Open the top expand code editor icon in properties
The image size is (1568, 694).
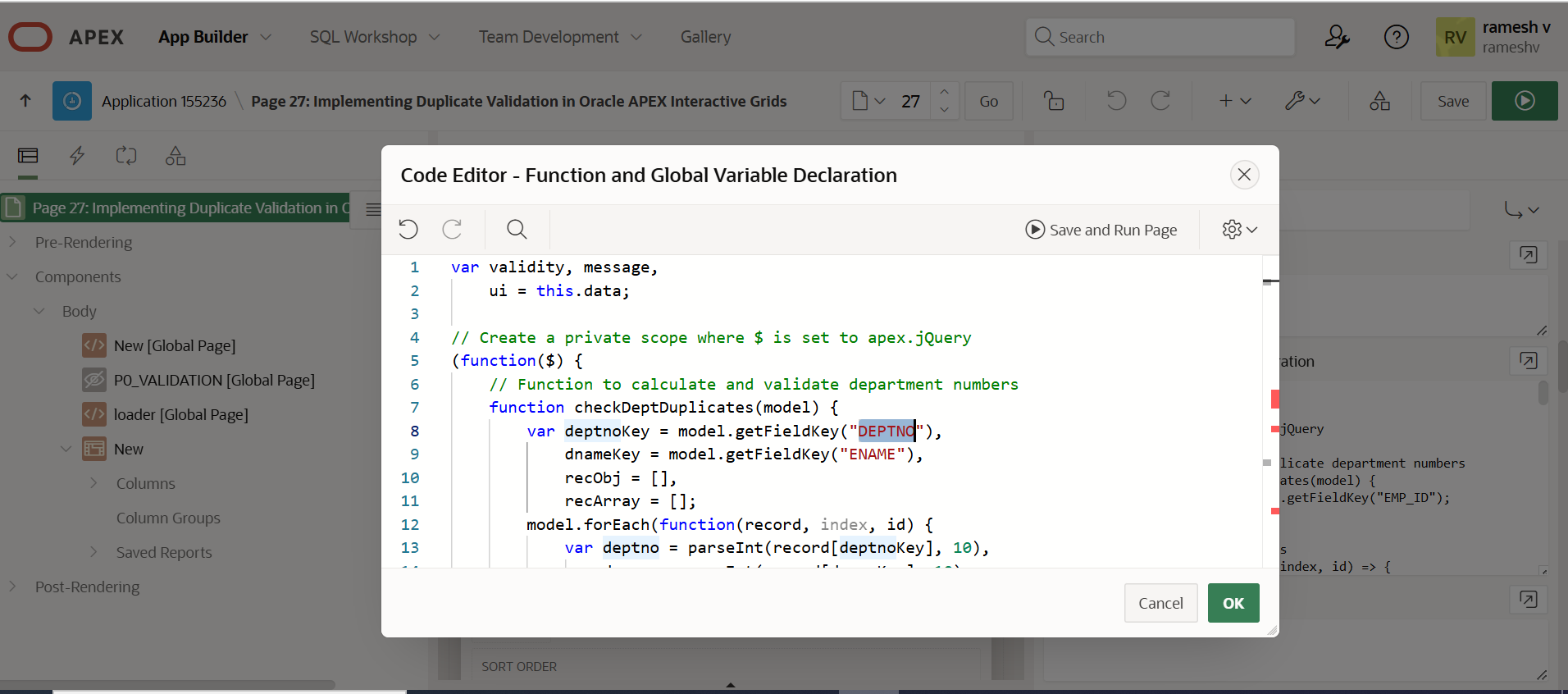coord(1528,254)
